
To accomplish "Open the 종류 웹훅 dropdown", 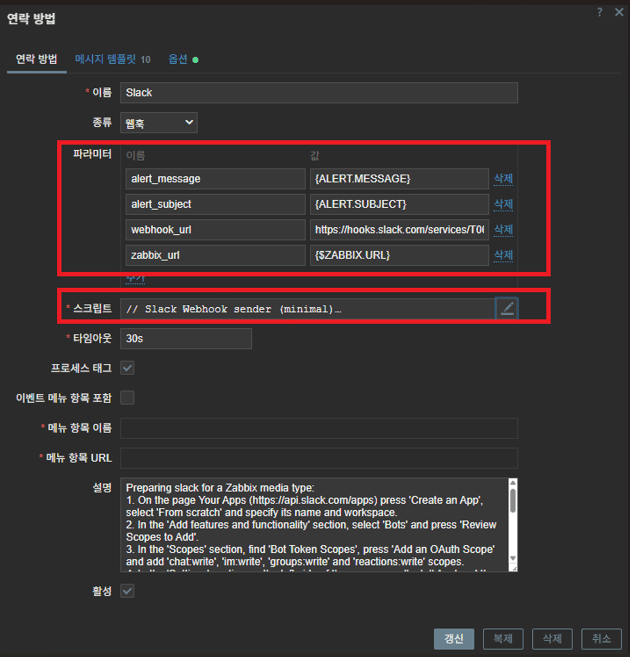I will pyautogui.click(x=158, y=123).
